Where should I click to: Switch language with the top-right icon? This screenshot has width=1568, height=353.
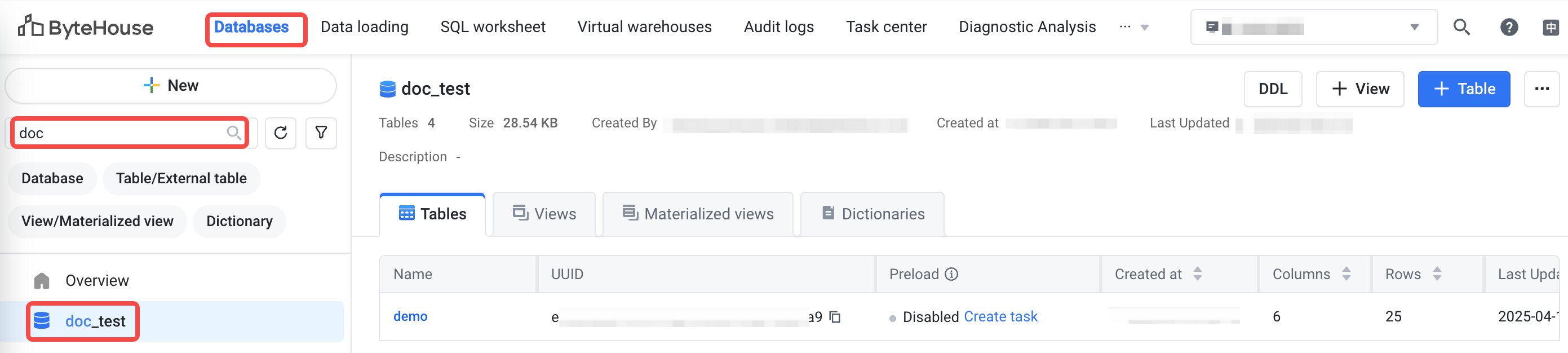(1551, 28)
